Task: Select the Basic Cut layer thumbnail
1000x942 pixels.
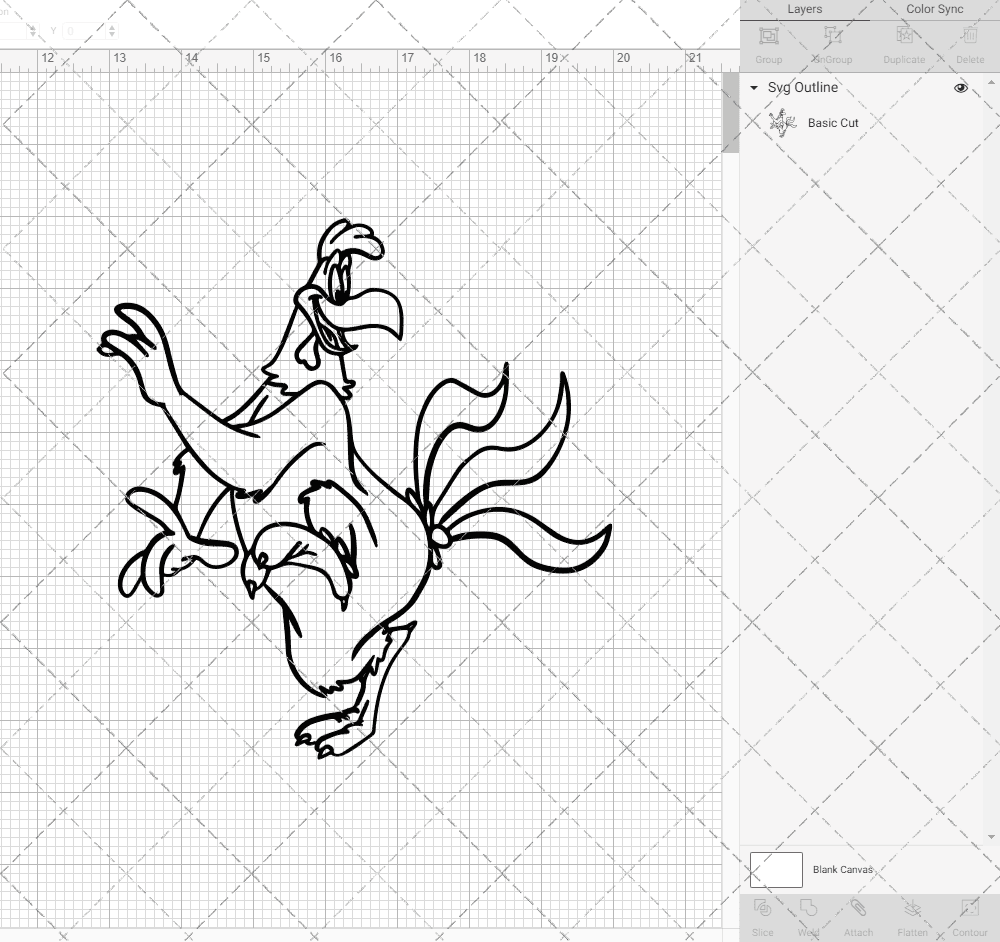Action: 783,123
